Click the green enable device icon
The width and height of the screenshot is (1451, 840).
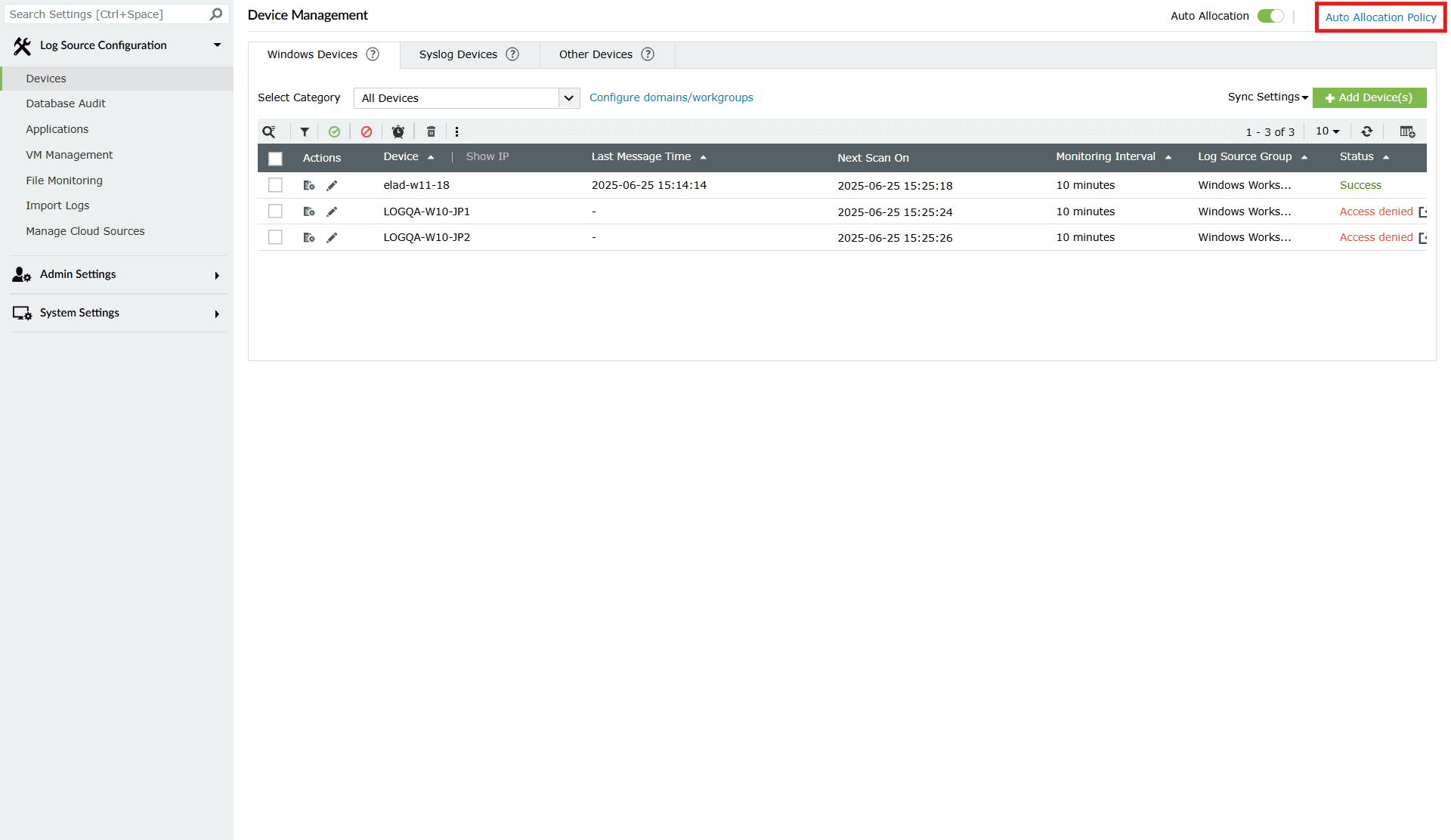[334, 131]
